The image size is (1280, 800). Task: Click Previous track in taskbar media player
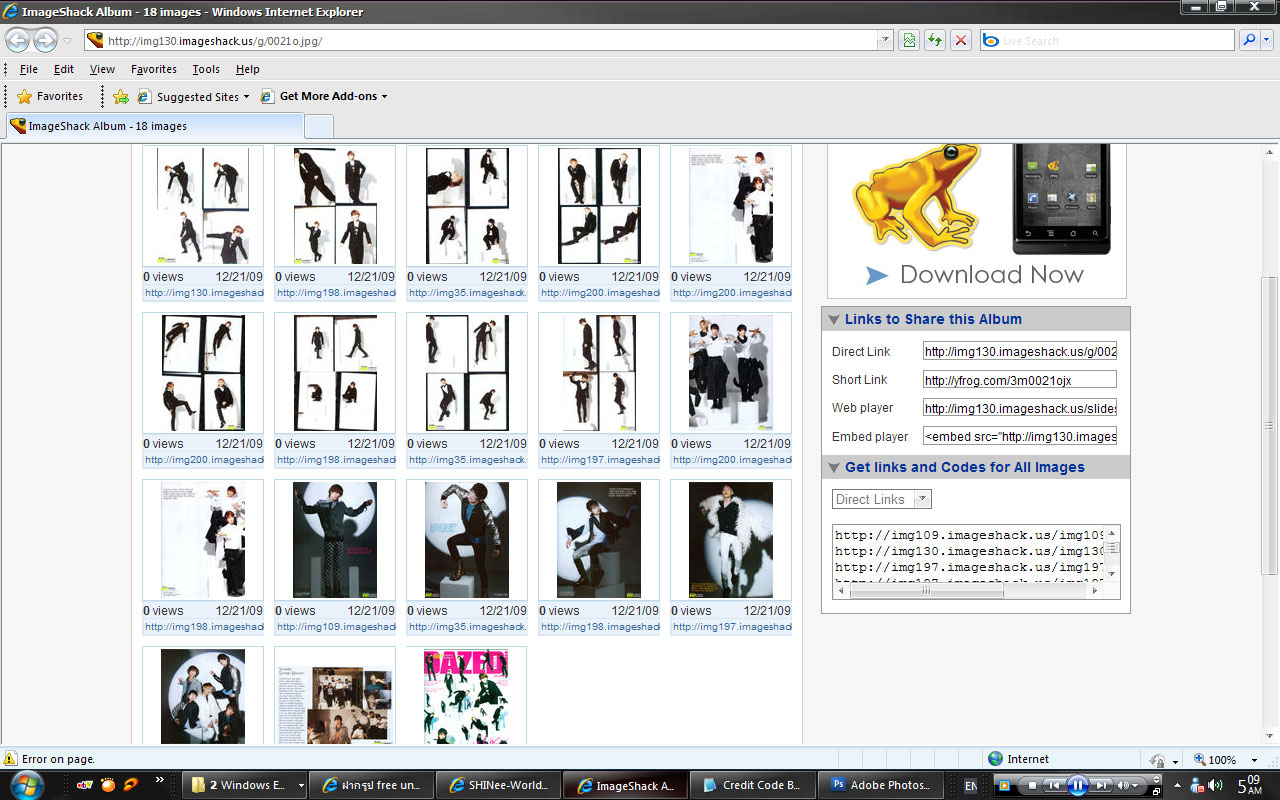pos(1053,785)
